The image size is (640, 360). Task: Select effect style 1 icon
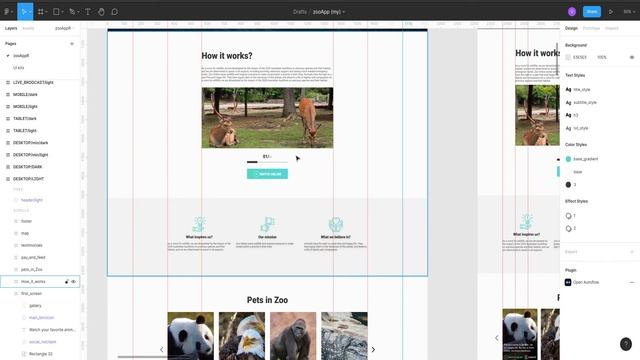click(x=568, y=216)
